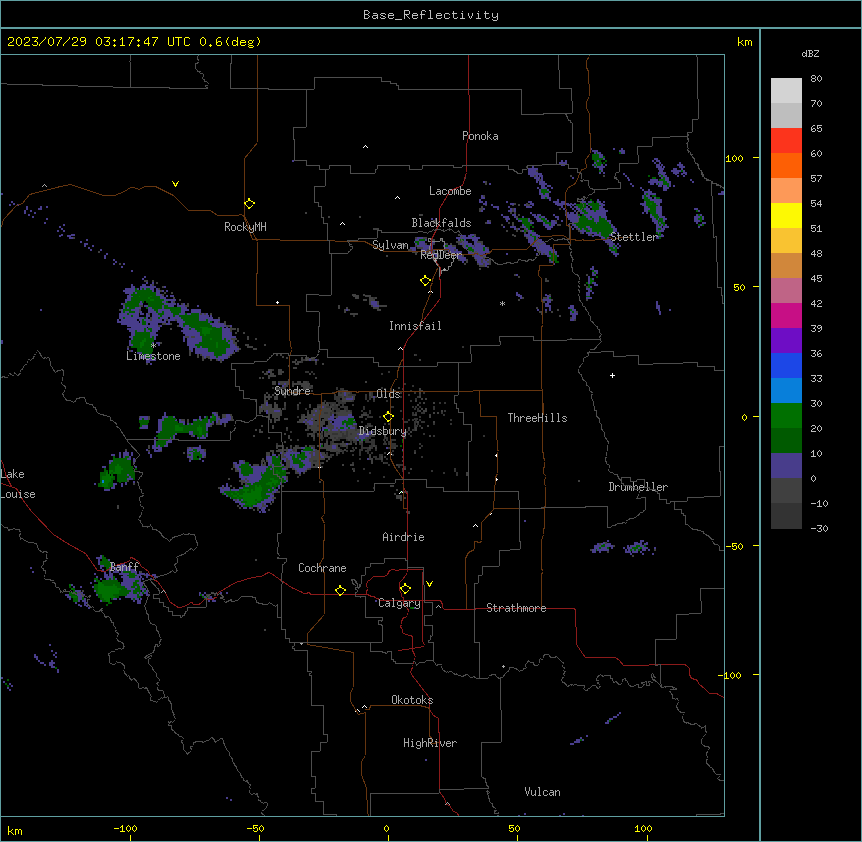Screen dimensions: 862x842
Task: Click the yellow V marker northeast of Calgary
Action: (429, 584)
